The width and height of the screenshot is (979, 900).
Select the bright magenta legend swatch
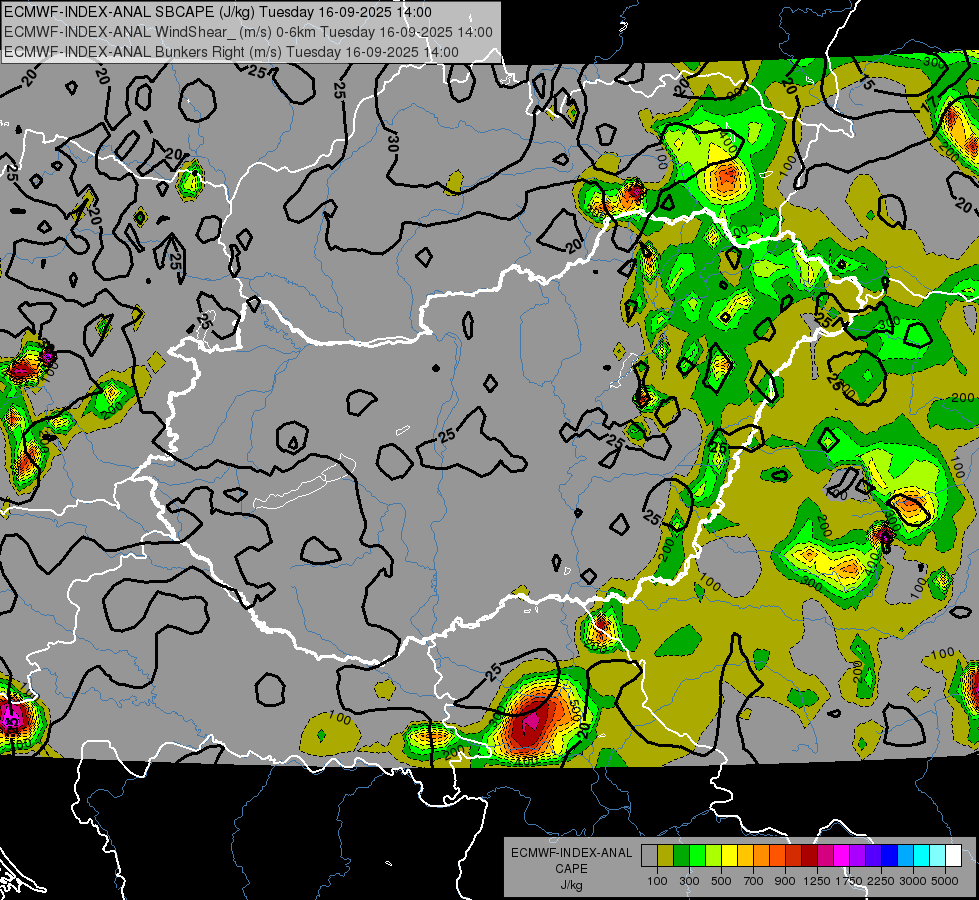pos(842,855)
